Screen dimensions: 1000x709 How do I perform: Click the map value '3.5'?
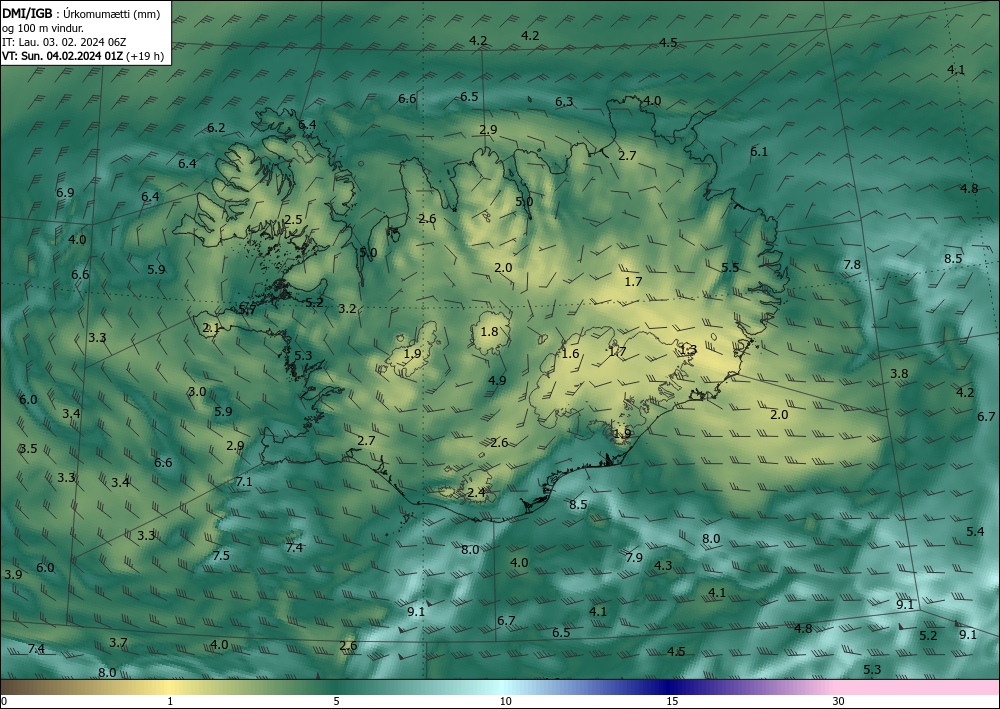click(28, 449)
